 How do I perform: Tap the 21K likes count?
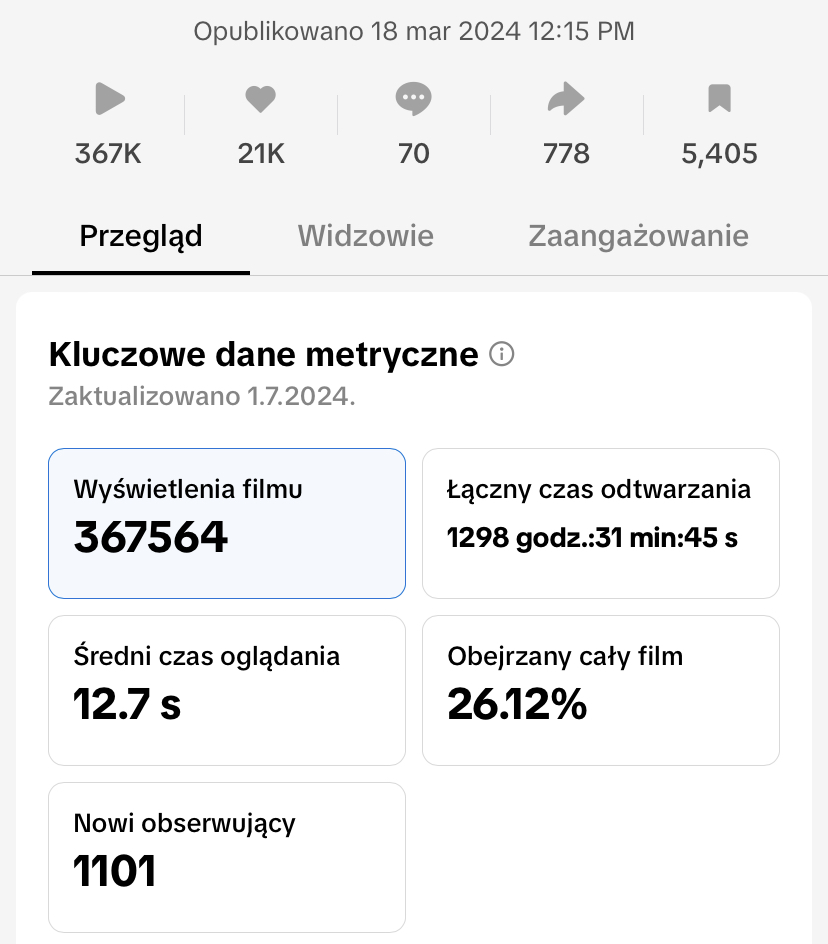coord(261,154)
